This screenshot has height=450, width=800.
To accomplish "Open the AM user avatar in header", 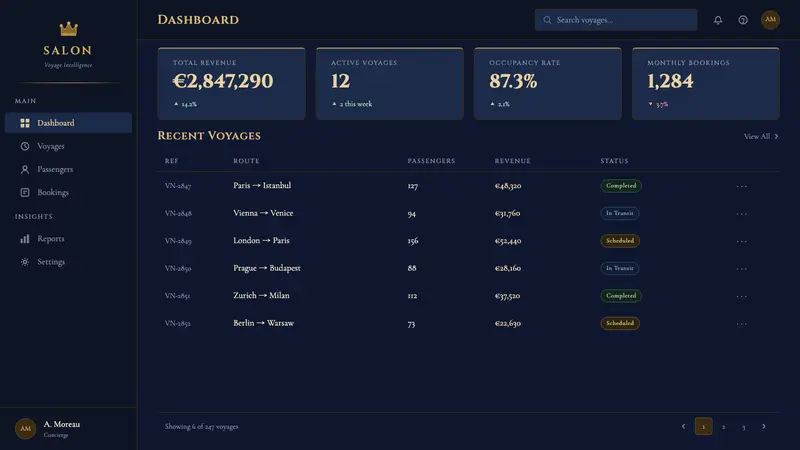I will tap(770, 20).
